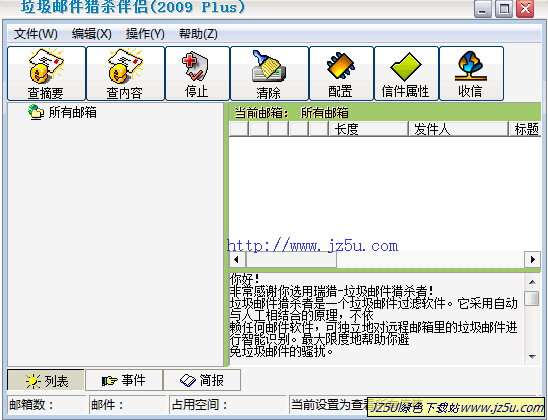Click the message pane scroll down arrow
The height and width of the screenshot is (420, 548).
click(532, 357)
